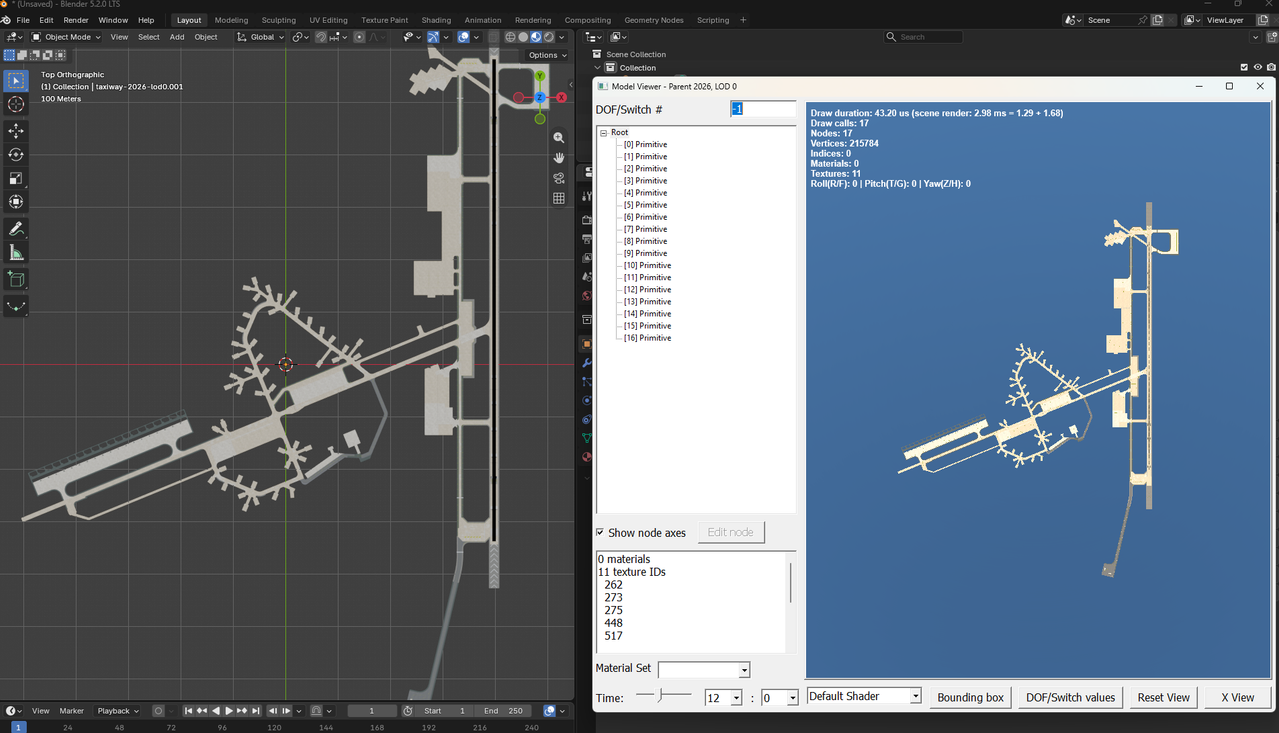Play the animation forward
1279x733 pixels.
coord(229,711)
